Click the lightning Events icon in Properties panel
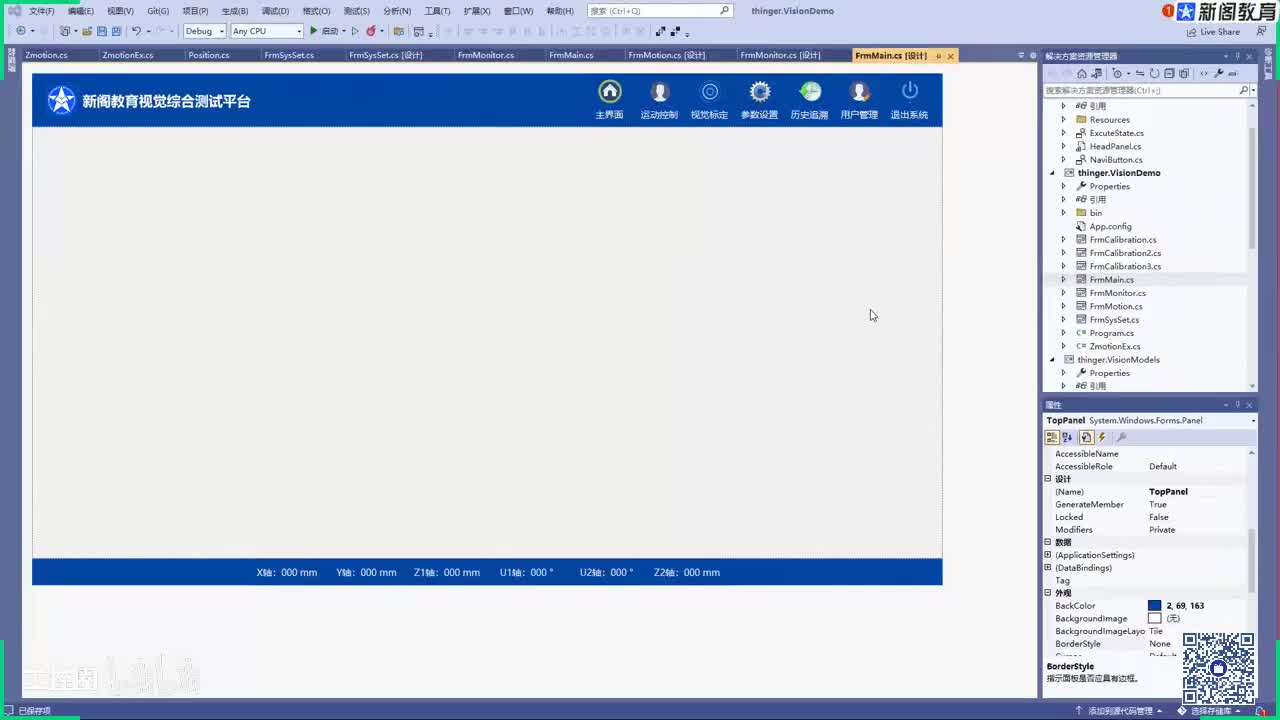Image resolution: width=1280 pixels, height=720 pixels. pos(1102,437)
